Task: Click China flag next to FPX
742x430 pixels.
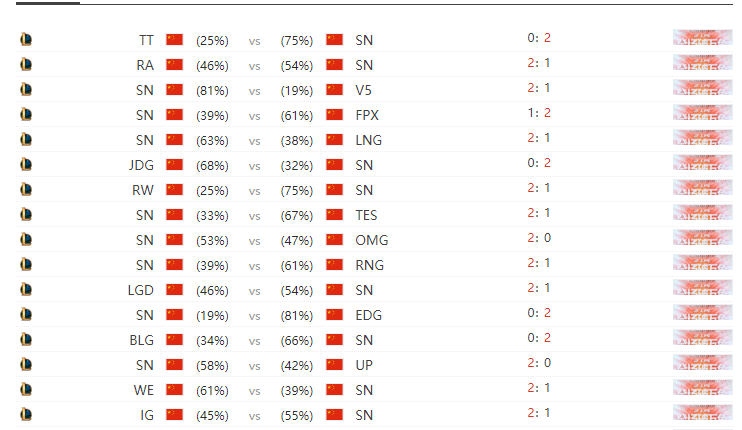Action: [334, 114]
